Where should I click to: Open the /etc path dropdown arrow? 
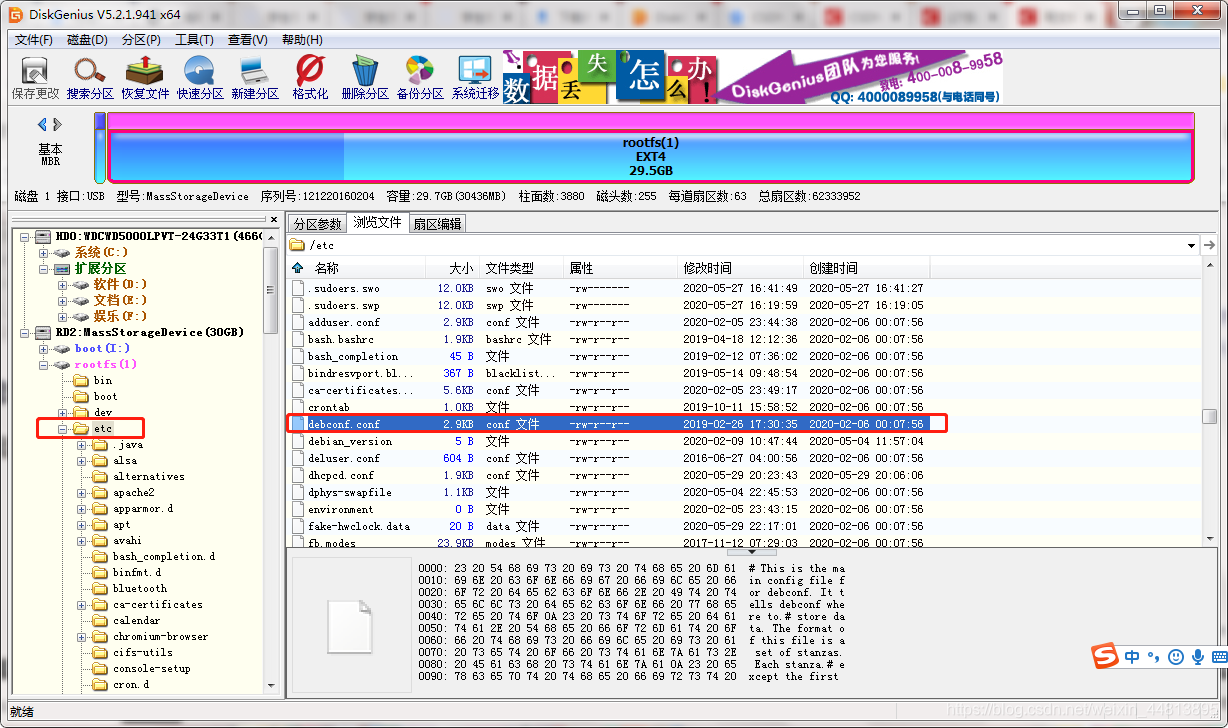pos(1191,245)
